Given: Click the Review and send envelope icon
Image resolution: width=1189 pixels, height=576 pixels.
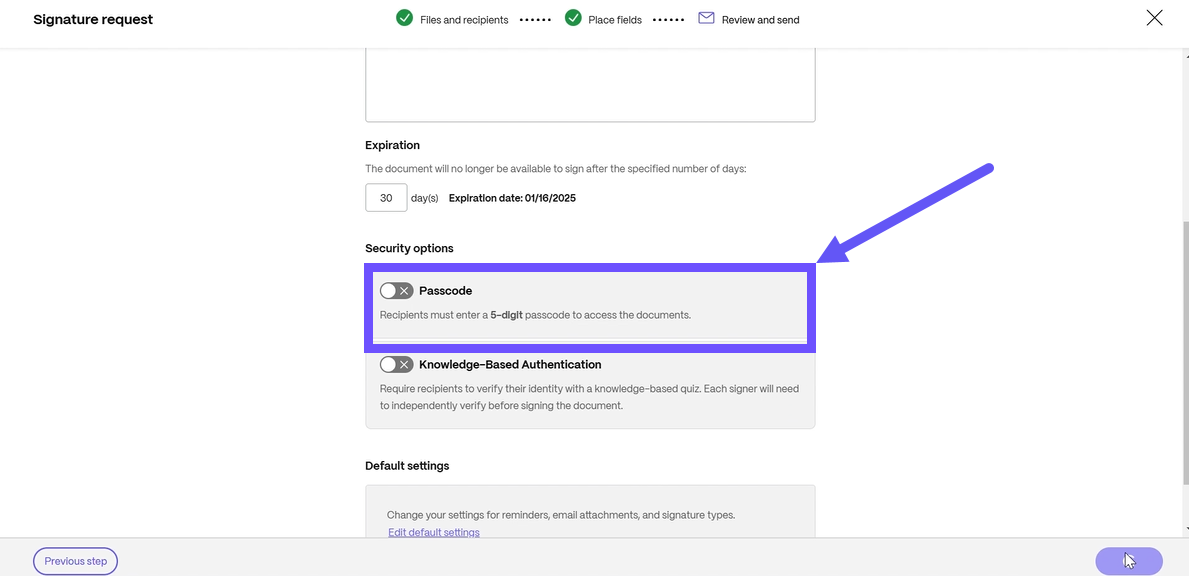Looking at the screenshot, I should 706,18.
